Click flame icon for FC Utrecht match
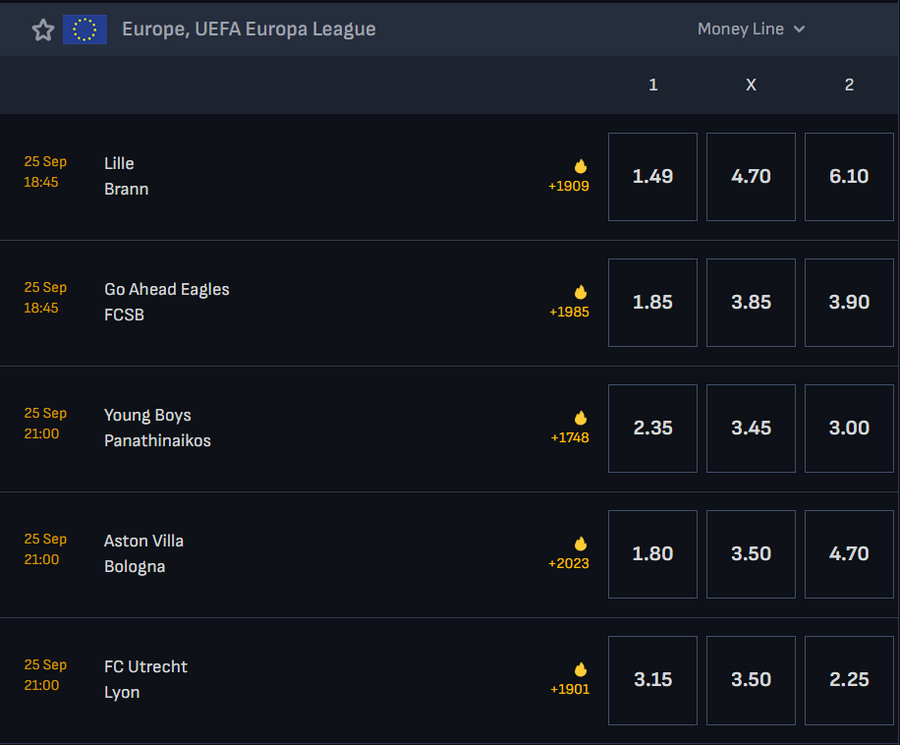This screenshot has width=900, height=745. pyautogui.click(x=580, y=669)
